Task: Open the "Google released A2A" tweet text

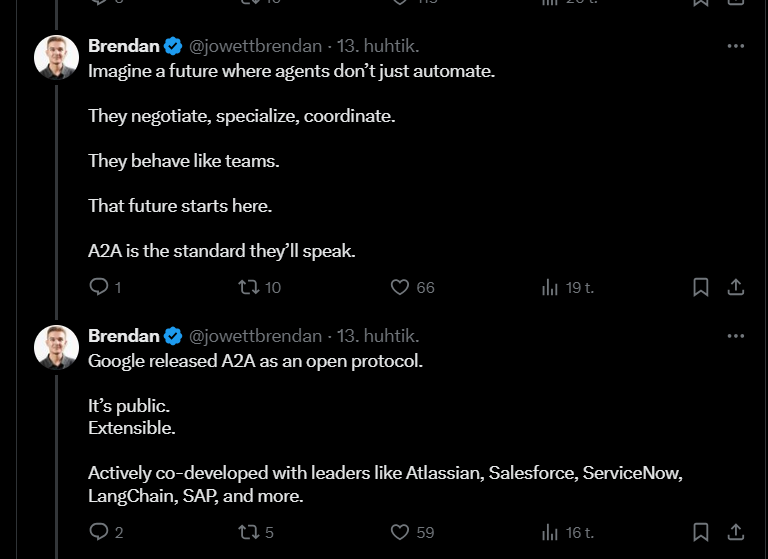Action: point(255,361)
